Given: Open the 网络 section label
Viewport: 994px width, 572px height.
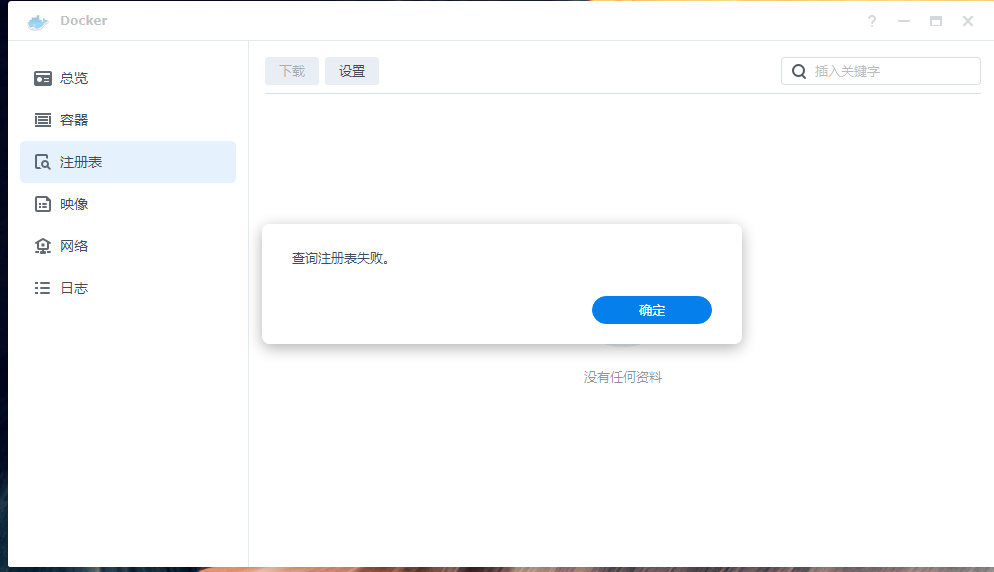Looking at the screenshot, I should point(74,246).
